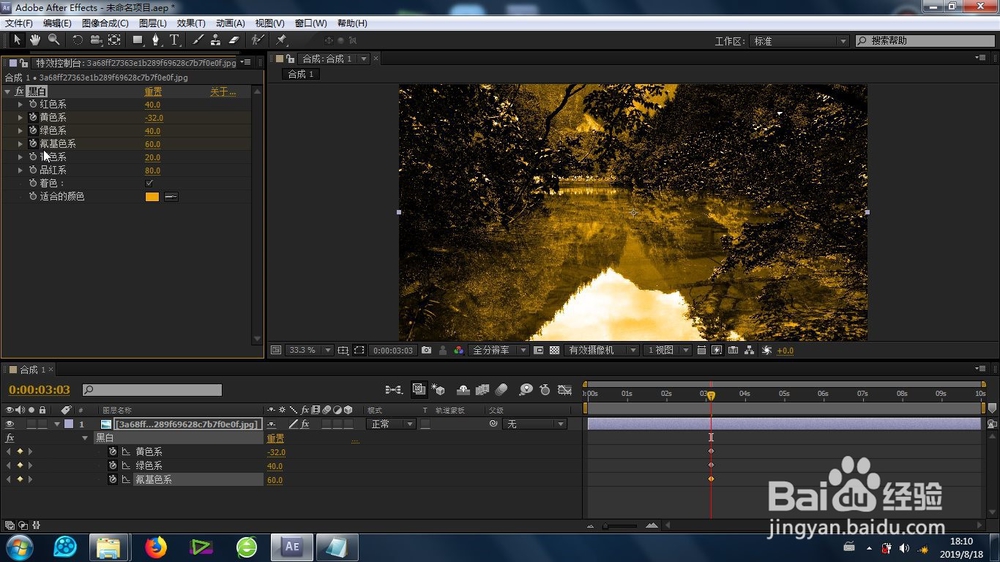Select the Type text tool
Viewport: 1000px width, 562px height.
point(174,40)
